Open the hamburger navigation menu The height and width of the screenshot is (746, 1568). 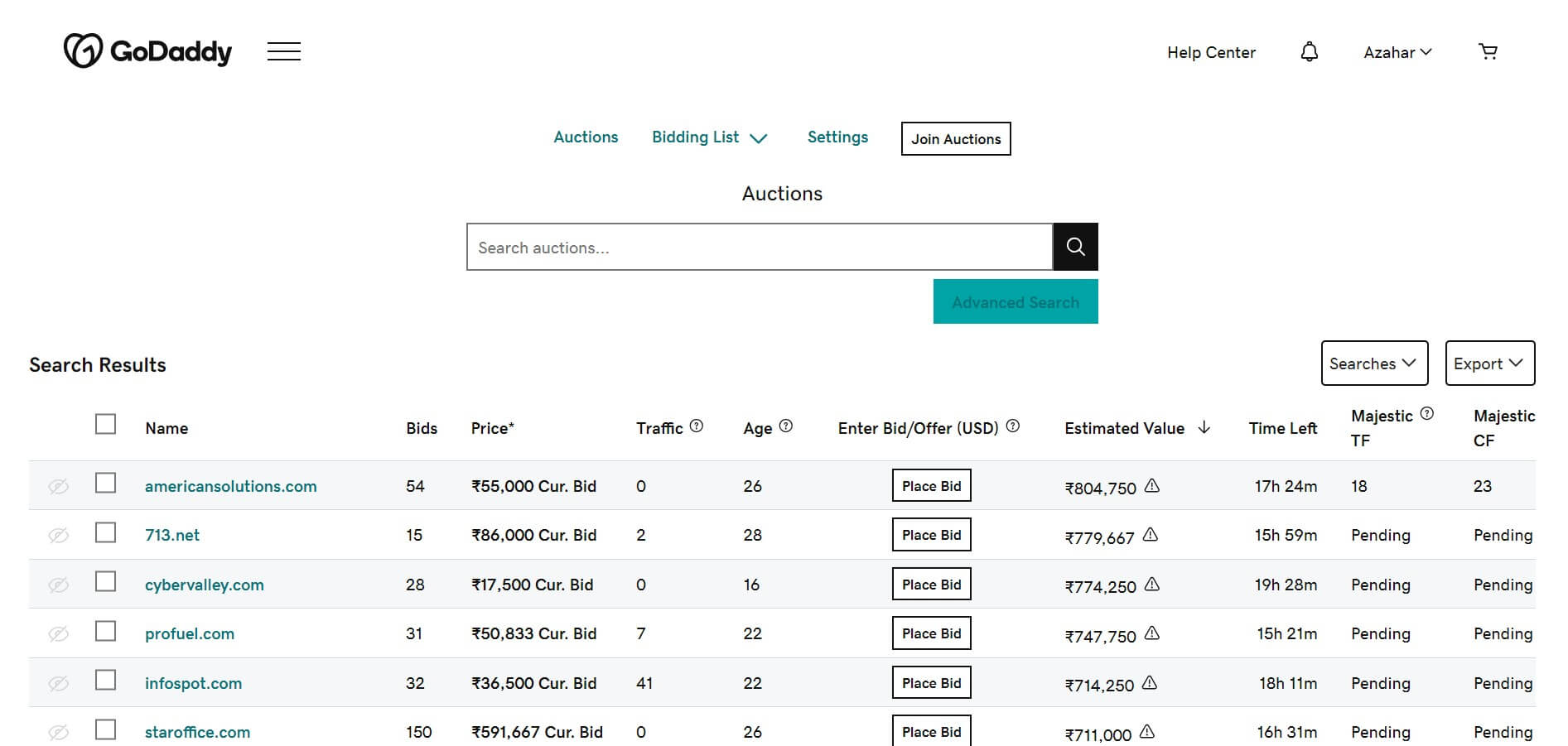[x=284, y=51]
